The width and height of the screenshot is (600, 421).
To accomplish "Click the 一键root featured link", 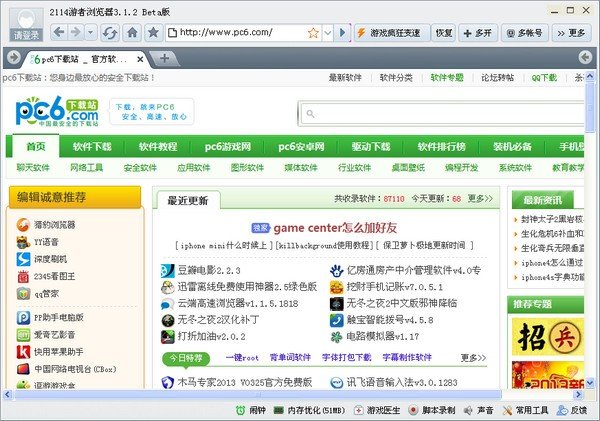I will (242, 357).
